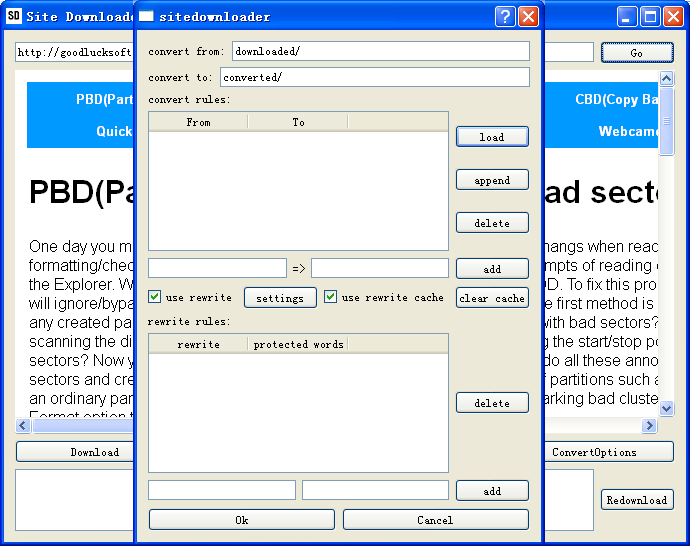Click the sitedownloader dialog title icon
The height and width of the screenshot is (546, 690).
coord(146,17)
